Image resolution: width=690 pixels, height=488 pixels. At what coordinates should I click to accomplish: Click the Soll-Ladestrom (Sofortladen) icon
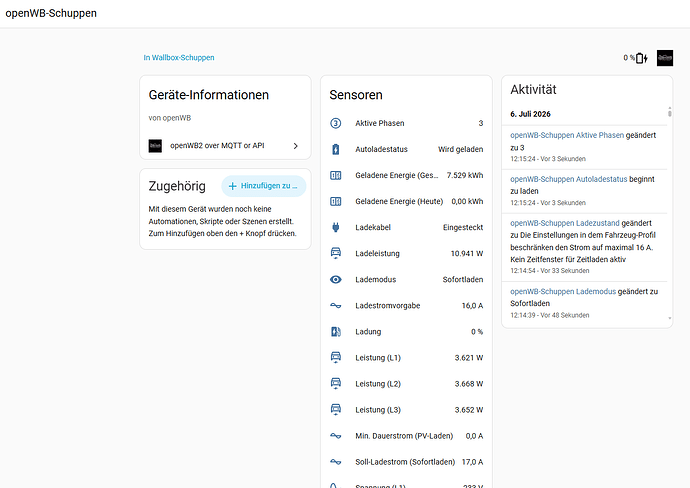click(x=335, y=462)
